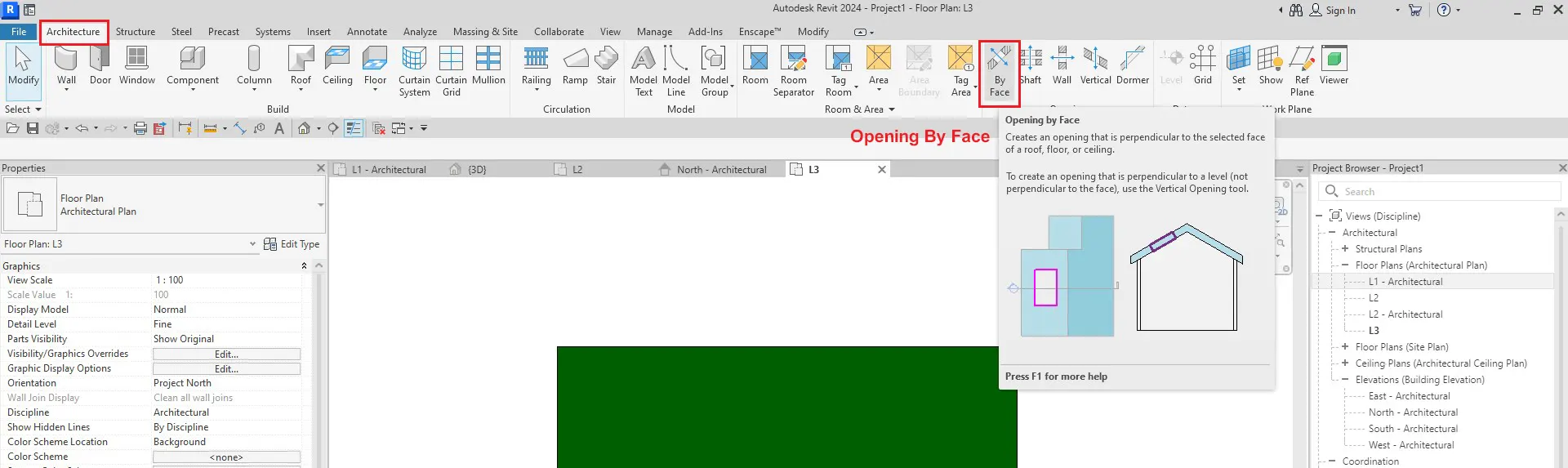Collapse Elevations (Building Elevation) node
The width and height of the screenshot is (1568, 468).
[x=1345, y=380]
